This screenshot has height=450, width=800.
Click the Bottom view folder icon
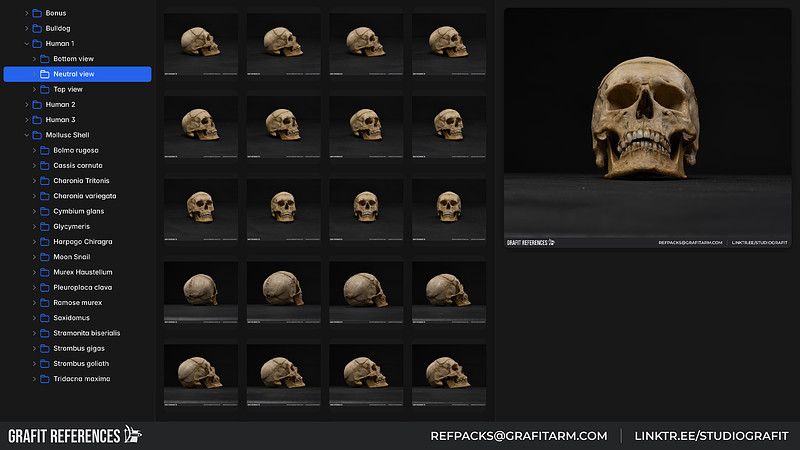click(45, 59)
